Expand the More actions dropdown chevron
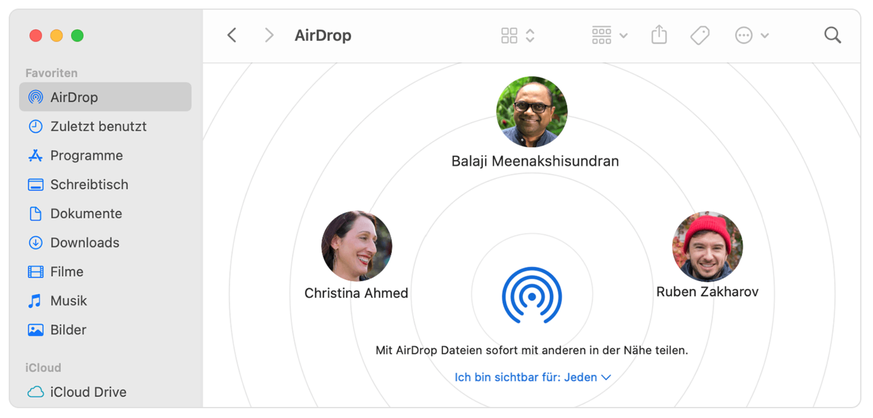873x418 pixels. tap(765, 36)
